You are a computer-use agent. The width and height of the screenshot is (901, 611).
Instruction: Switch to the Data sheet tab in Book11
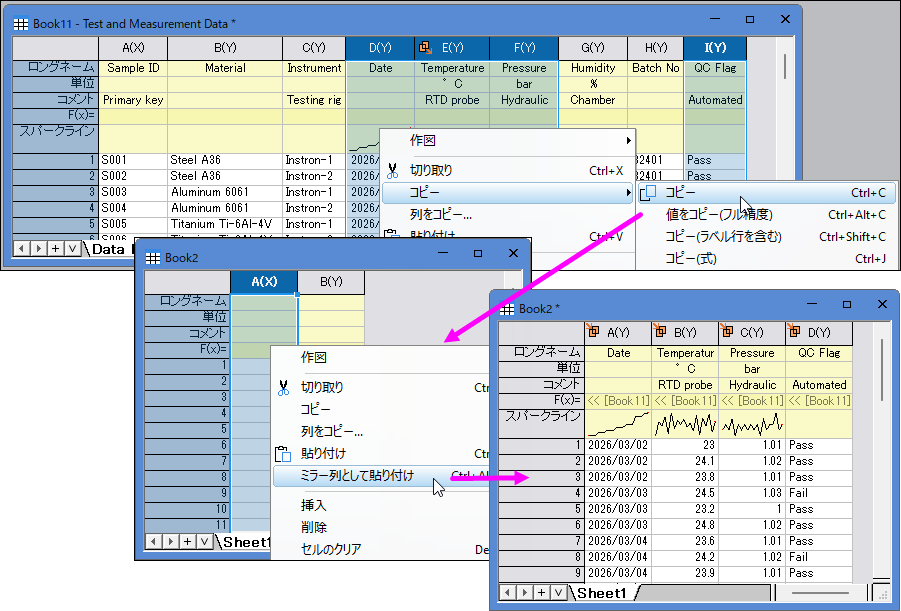pyautogui.click(x=108, y=249)
